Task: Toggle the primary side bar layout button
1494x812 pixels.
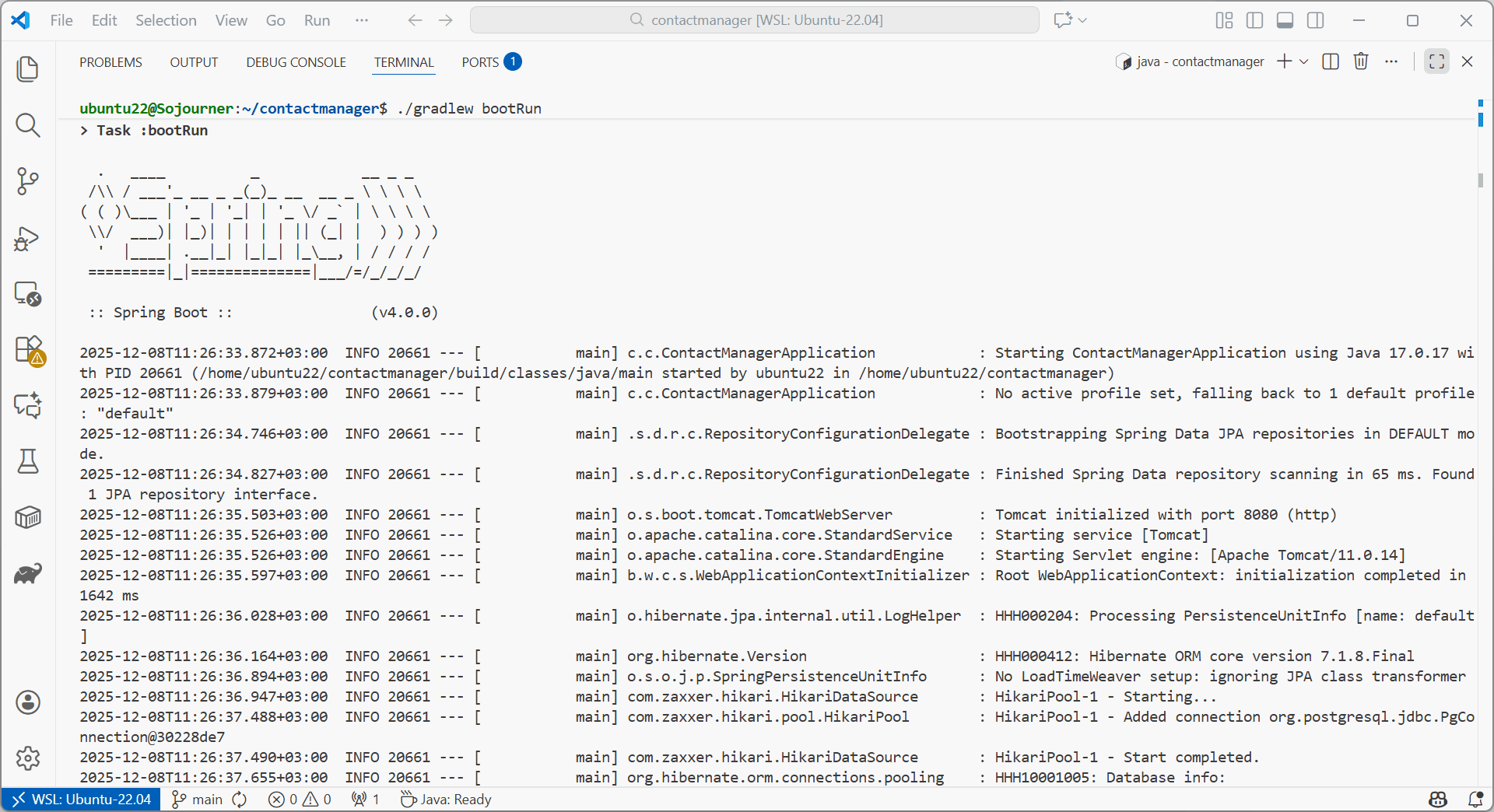Action: 1254,20
